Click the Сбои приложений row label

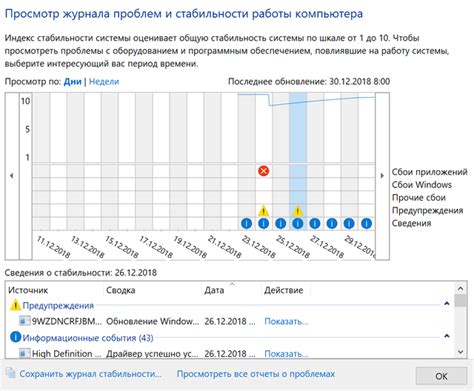click(429, 172)
